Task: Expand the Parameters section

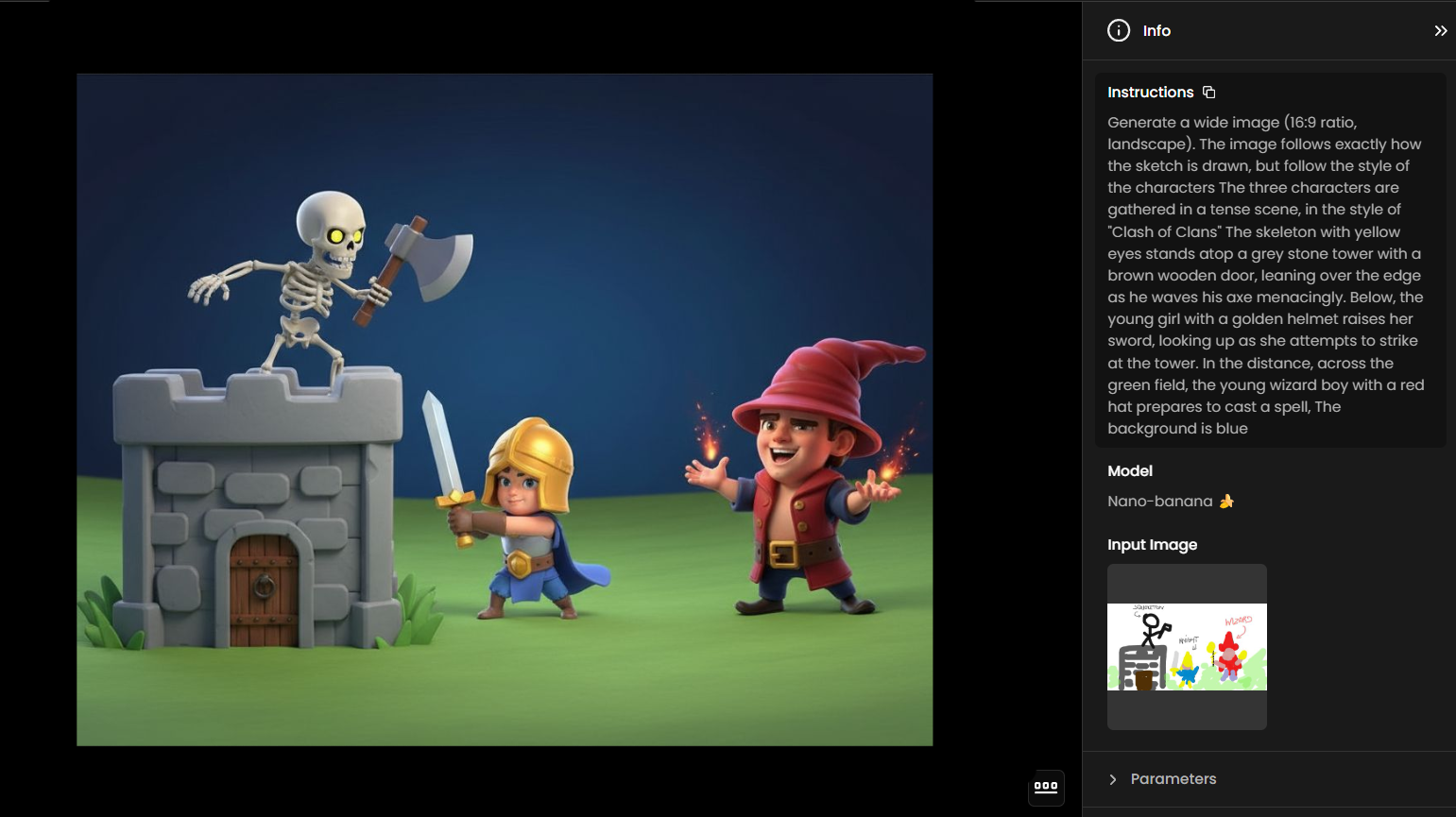Action: point(1113,779)
